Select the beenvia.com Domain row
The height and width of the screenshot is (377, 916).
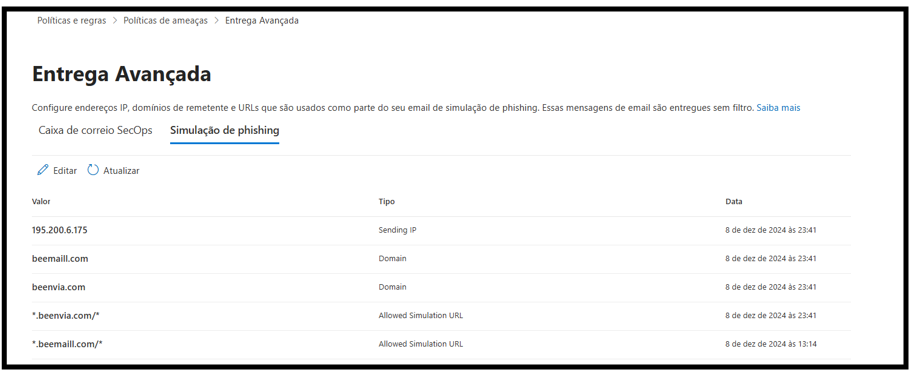[441, 287]
